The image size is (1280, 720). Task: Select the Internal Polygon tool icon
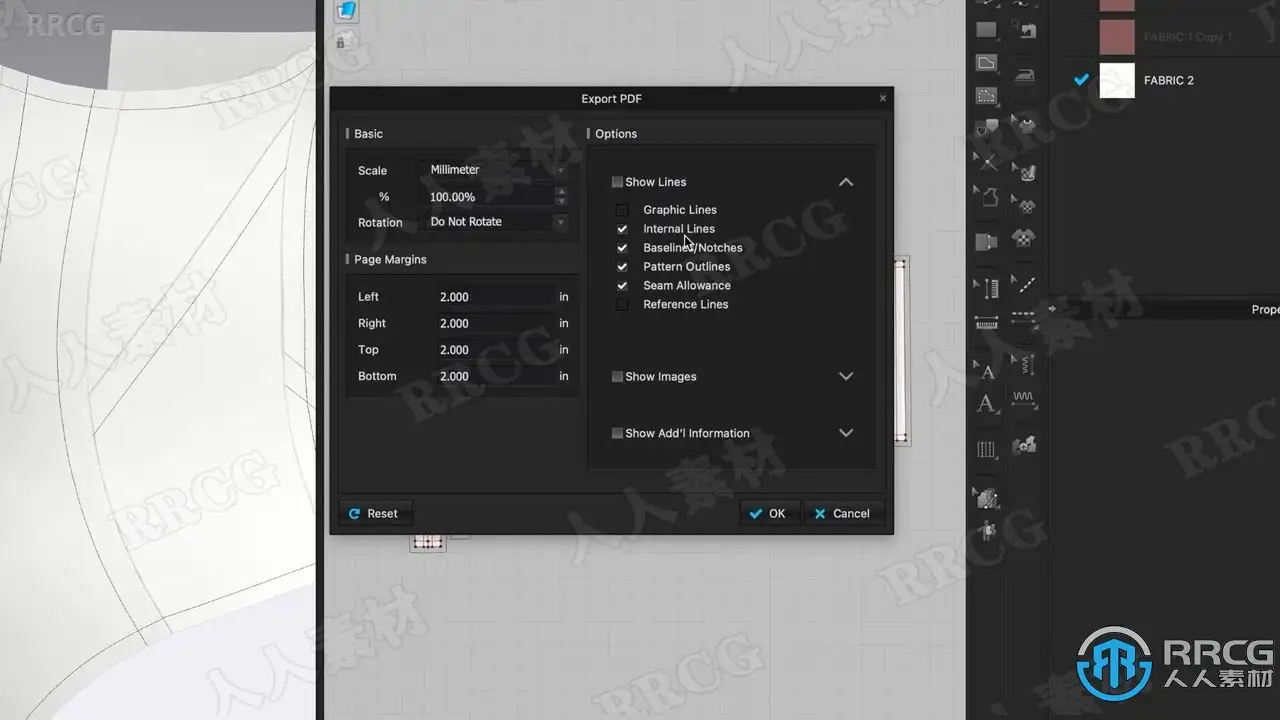987,63
